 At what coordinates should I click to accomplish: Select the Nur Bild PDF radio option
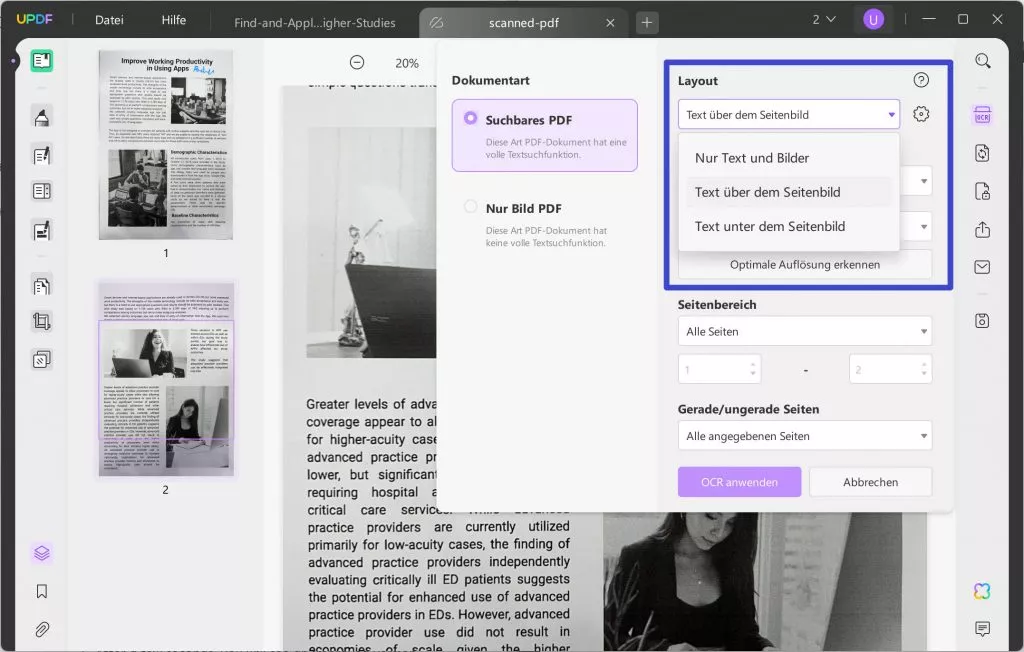[x=471, y=208]
